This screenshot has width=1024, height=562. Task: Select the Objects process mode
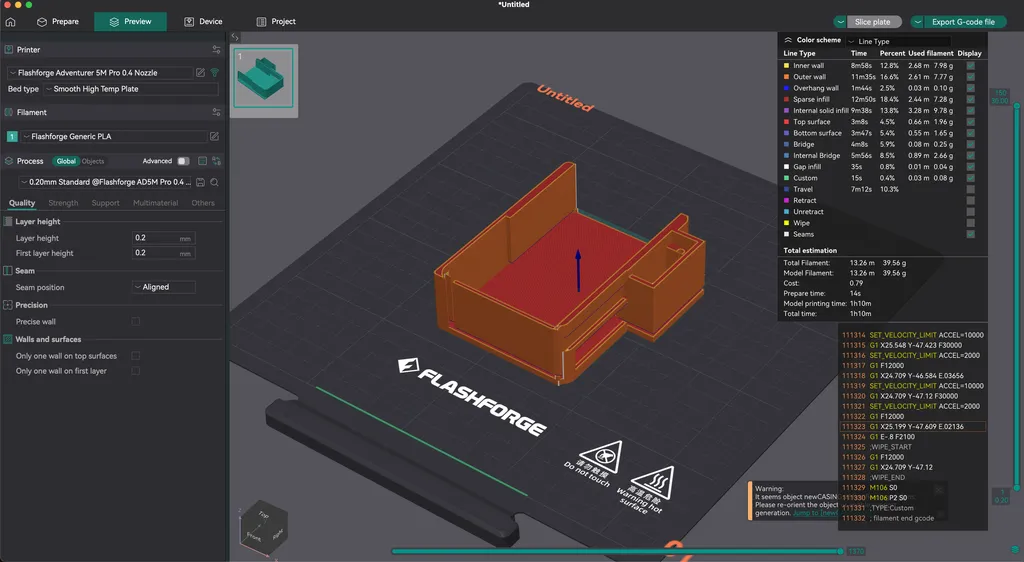tap(93, 161)
